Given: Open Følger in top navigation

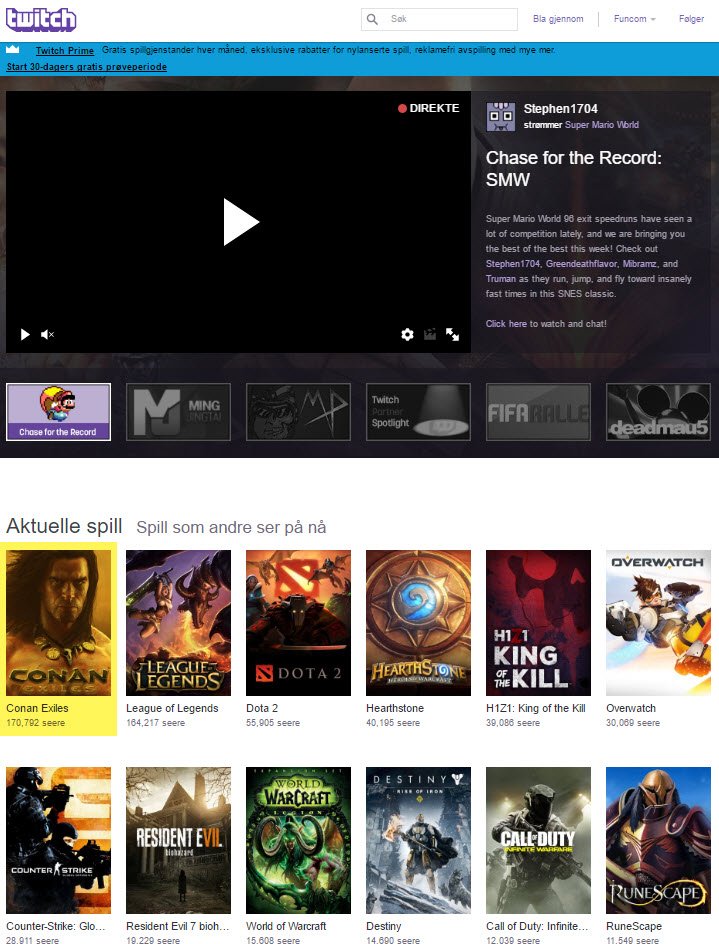Looking at the screenshot, I should pos(691,19).
